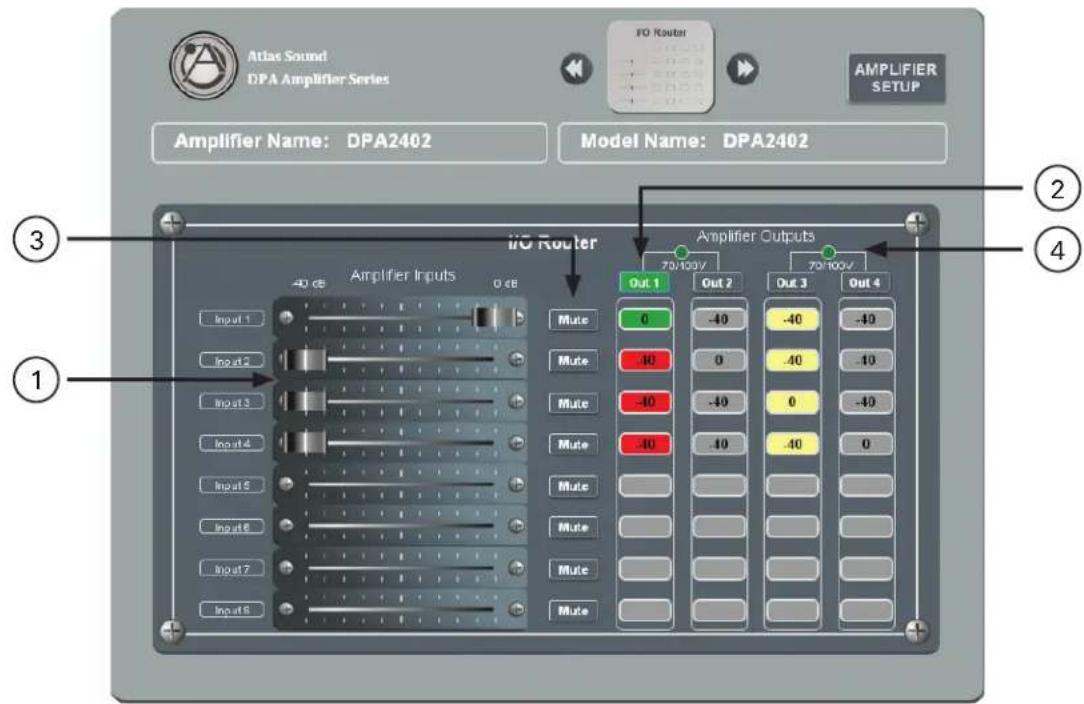Click max knob at right of Input 2 slider

click(516, 360)
